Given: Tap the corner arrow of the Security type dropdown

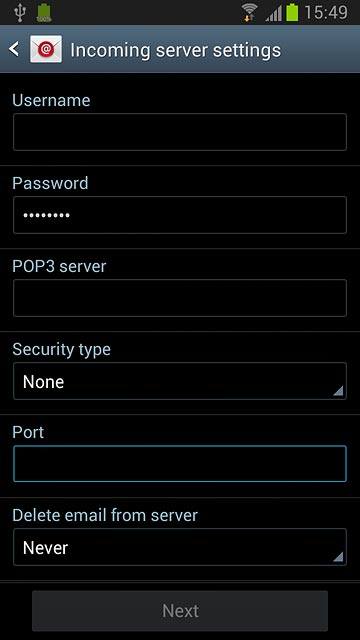Looking at the screenshot, I should pos(338,391).
